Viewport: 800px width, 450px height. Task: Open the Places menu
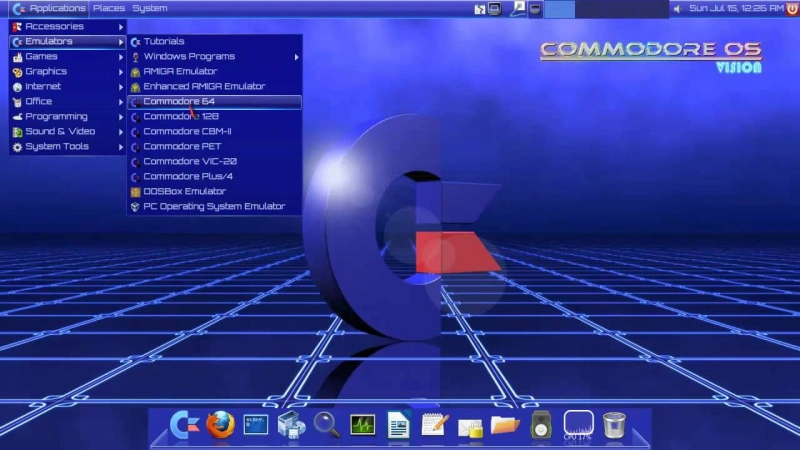tap(109, 8)
